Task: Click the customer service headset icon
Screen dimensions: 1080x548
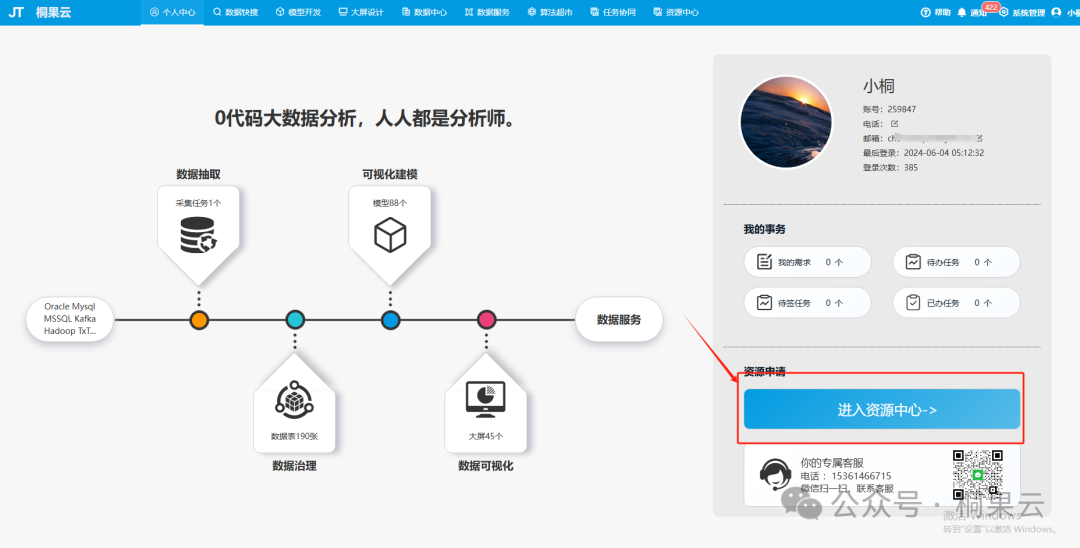Action: pyautogui.click(x=774, y=475)
